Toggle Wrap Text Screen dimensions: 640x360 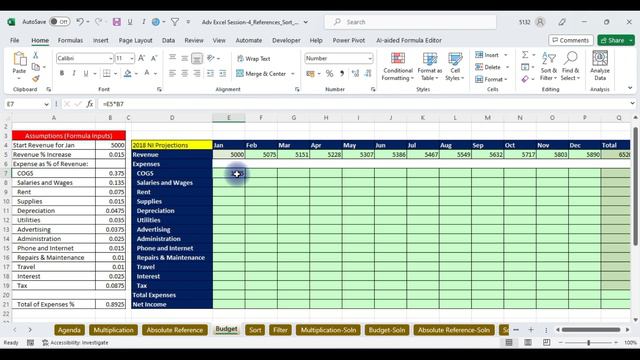[x=253, y=59]
